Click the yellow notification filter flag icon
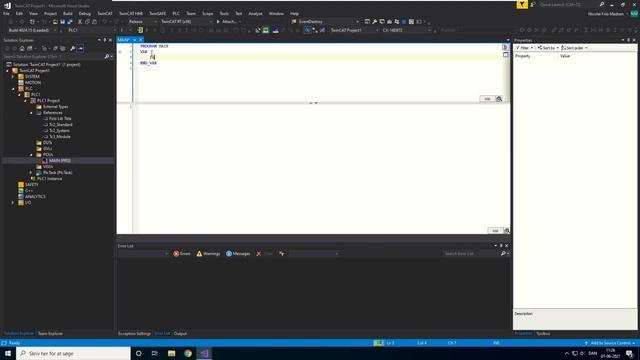Screen dimensions: 640x360 pos(522,4)
